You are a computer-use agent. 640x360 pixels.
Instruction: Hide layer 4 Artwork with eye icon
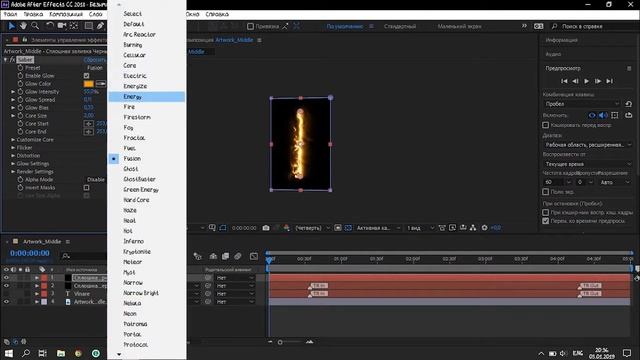pos(6,302)
